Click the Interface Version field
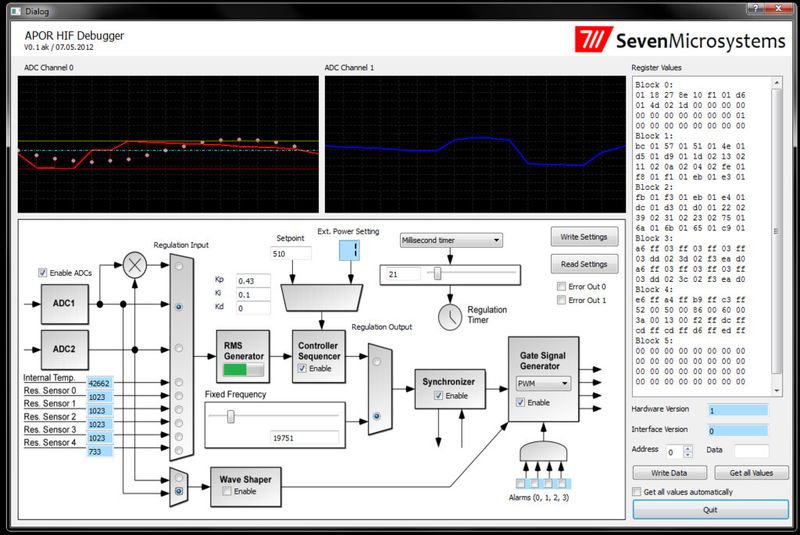This screenshot has height=535, width=800. point(738,430)
